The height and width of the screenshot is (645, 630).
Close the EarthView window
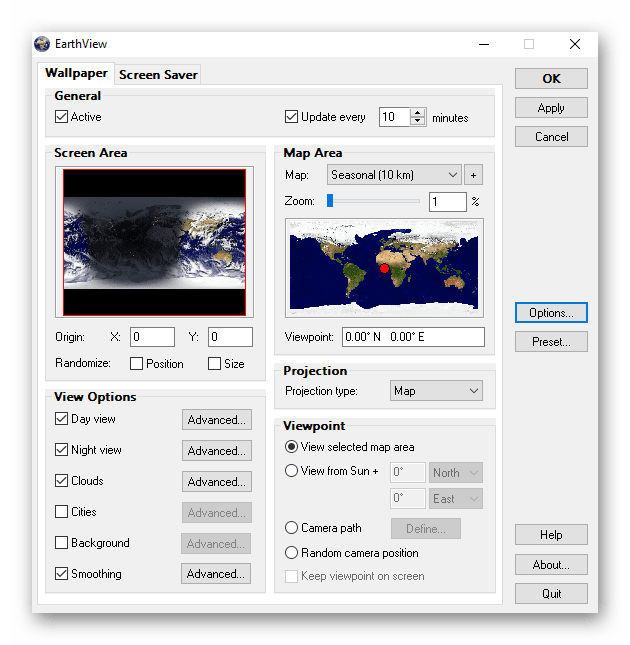click(x=574, y=44)
